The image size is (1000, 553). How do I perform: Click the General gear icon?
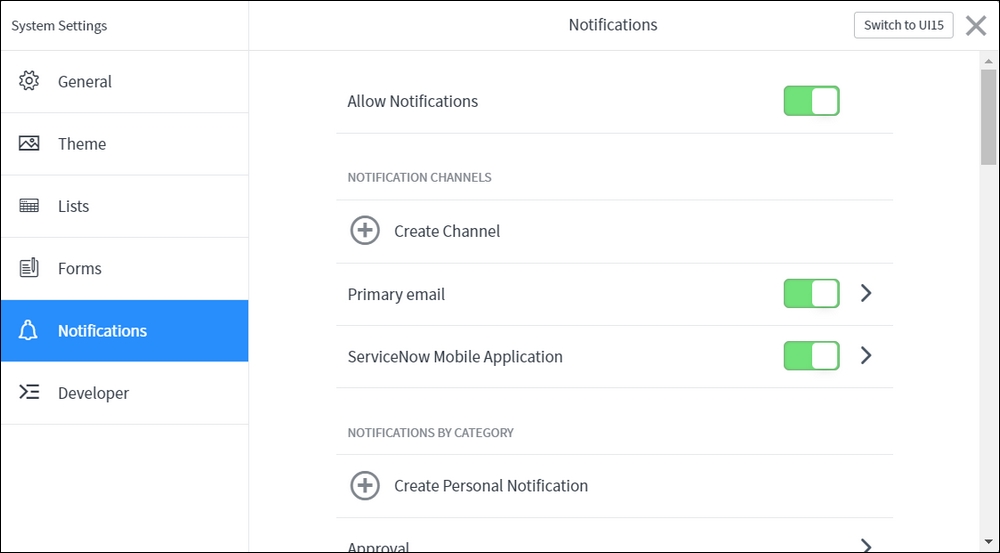point(29,81)
